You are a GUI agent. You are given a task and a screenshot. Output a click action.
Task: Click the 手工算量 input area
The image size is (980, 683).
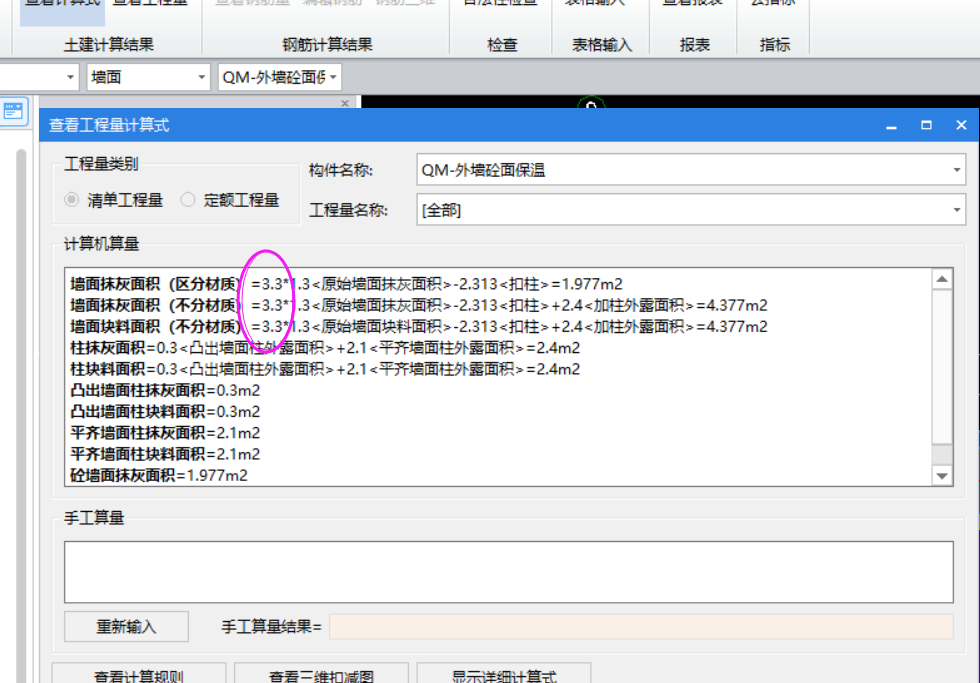click(x=509, y=572)
